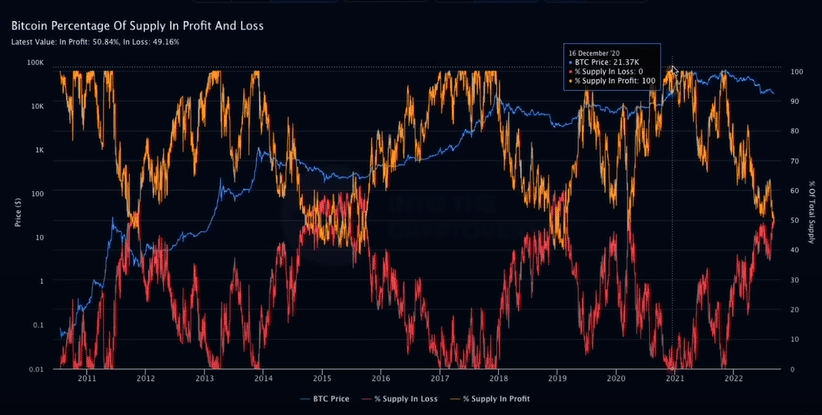
Task: Select the 2022 tick on the time axis
Action: click(735, 379)
